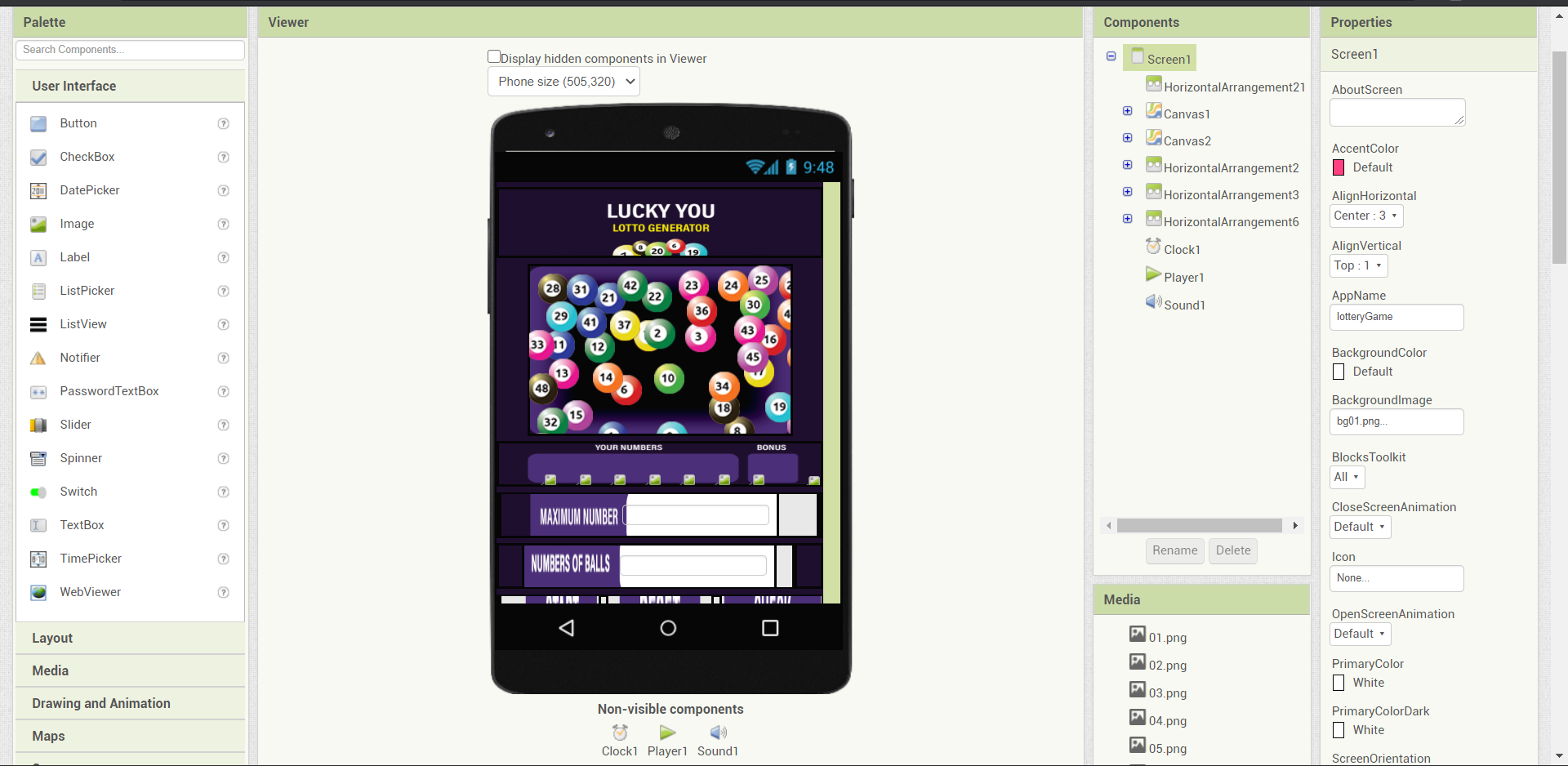
Task: Select the TimePicker palette icon
Action: (38, 559)
